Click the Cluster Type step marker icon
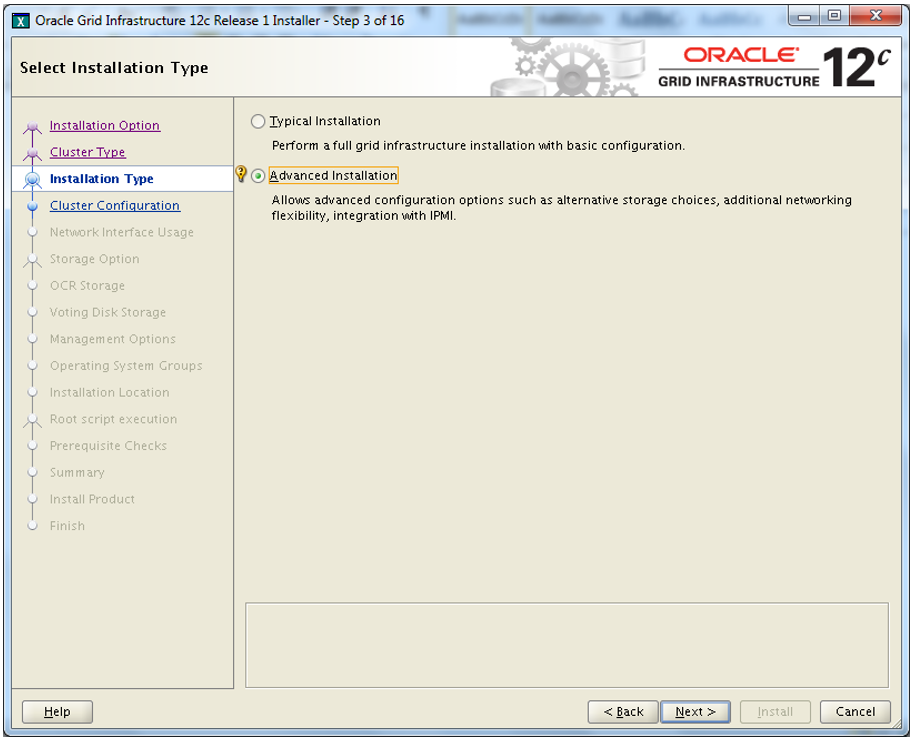 (x=33, y=154)
